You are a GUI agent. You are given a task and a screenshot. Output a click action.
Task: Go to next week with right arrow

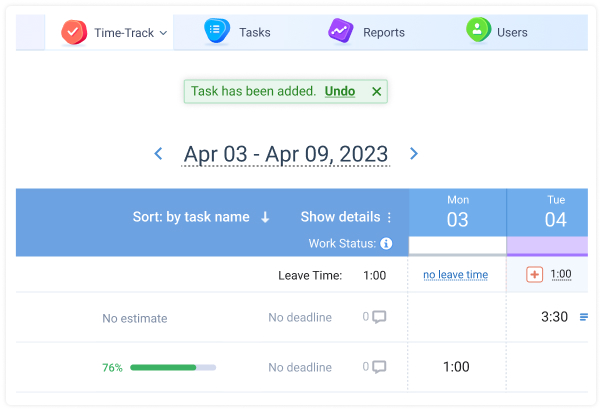coord(413,154)
